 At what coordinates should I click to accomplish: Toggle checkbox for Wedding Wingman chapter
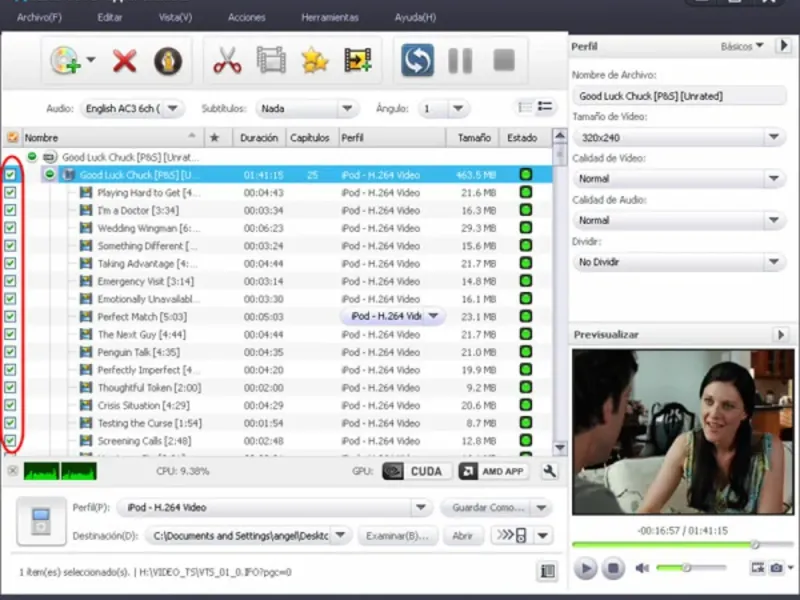click(11, 228)
